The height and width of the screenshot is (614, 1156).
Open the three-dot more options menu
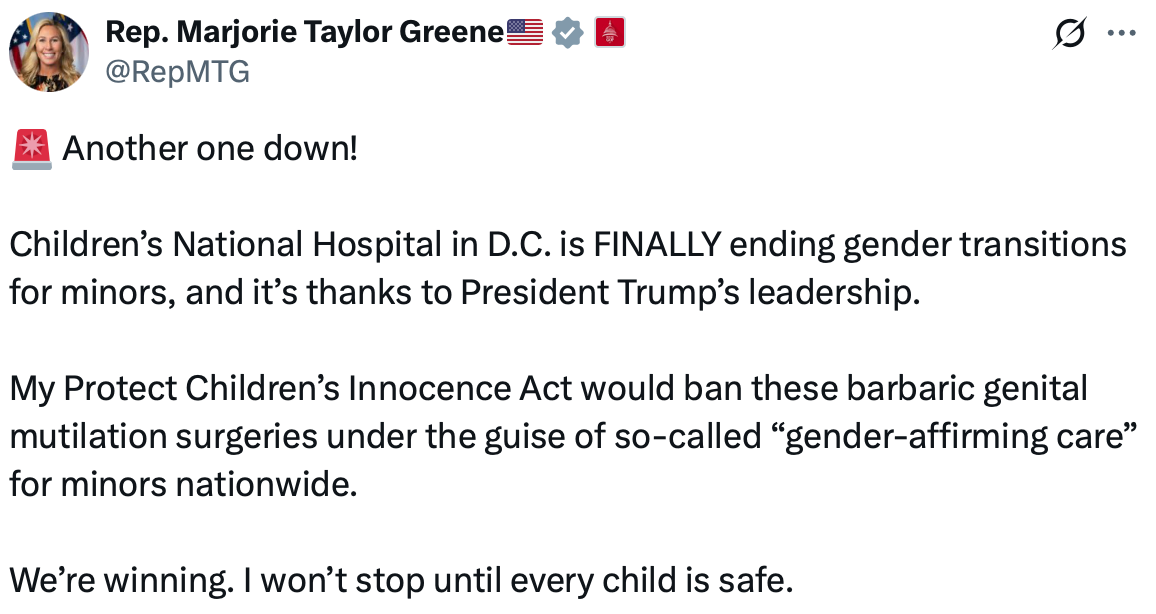(1121, 33)
